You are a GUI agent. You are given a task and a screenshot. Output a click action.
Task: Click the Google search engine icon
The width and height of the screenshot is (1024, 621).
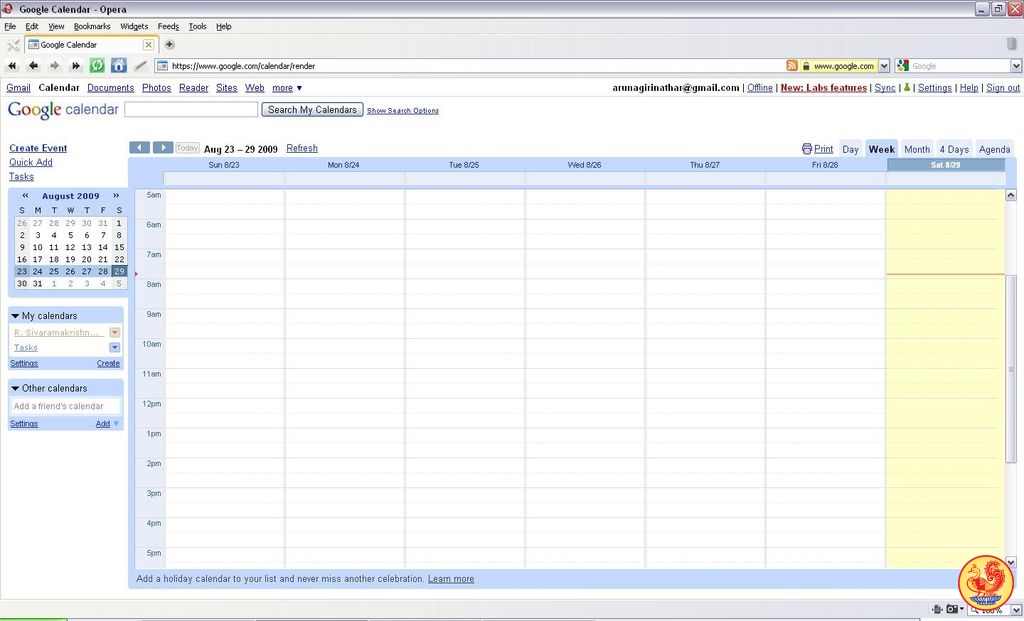pos(903,66)
